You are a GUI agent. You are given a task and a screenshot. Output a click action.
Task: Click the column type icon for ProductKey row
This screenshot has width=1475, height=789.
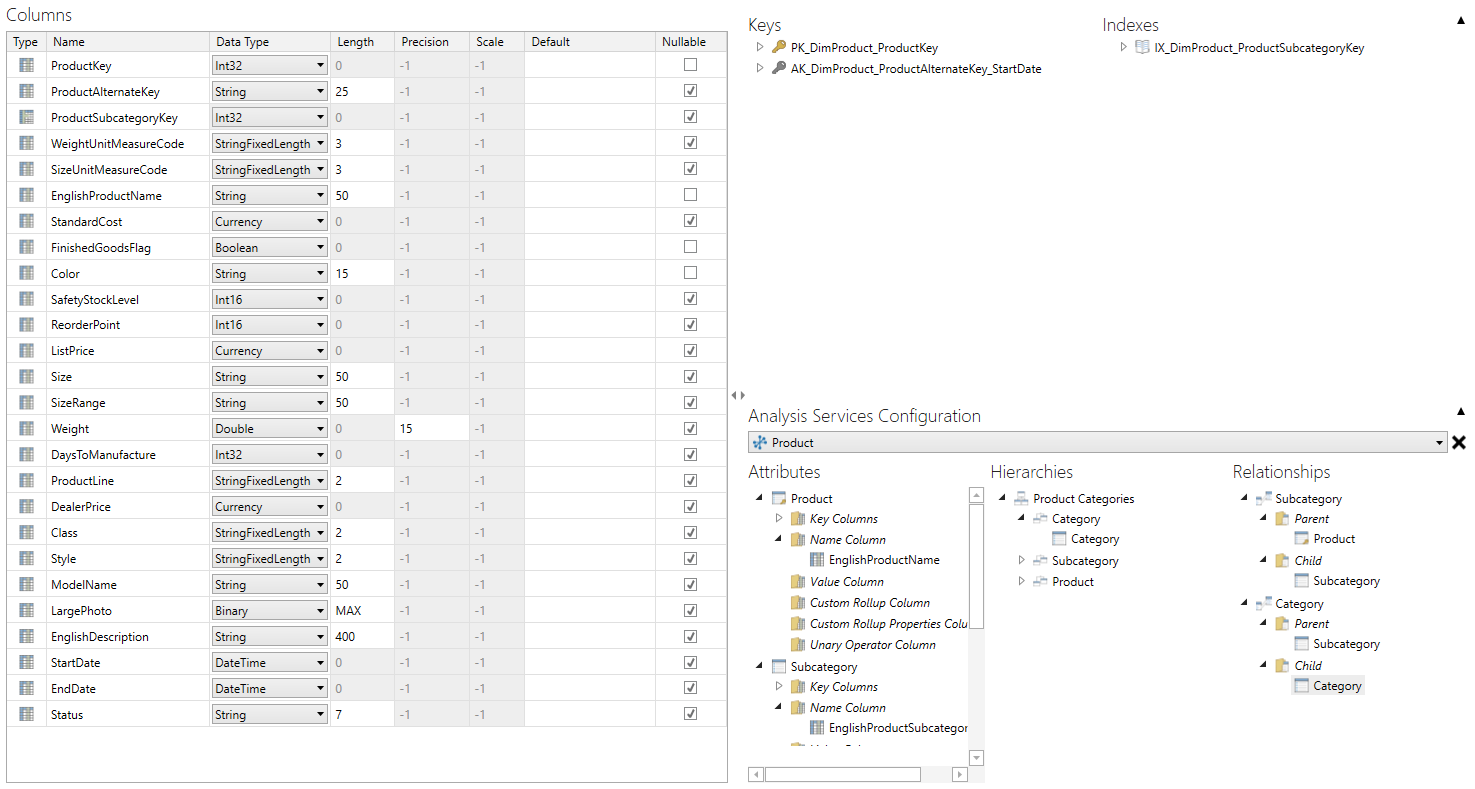pyautogui.click(x=26, y=65)
